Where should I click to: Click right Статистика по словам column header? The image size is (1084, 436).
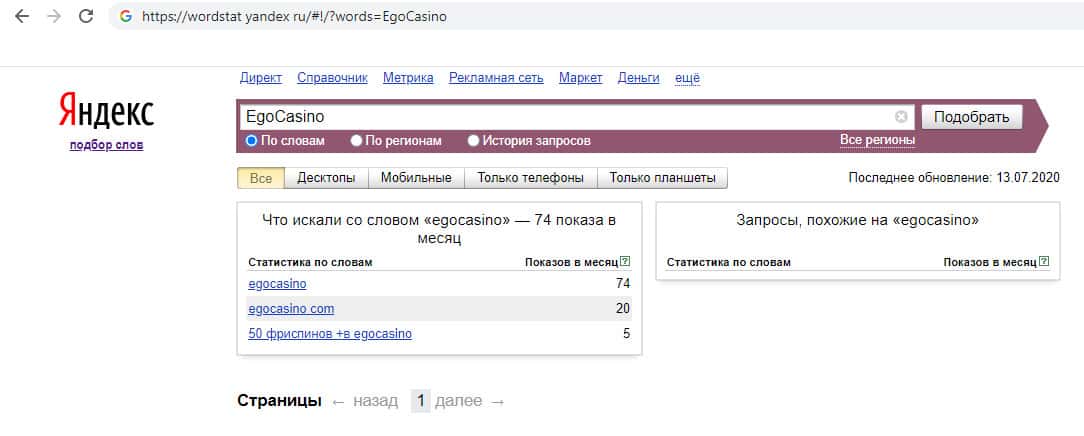[729, 262]
